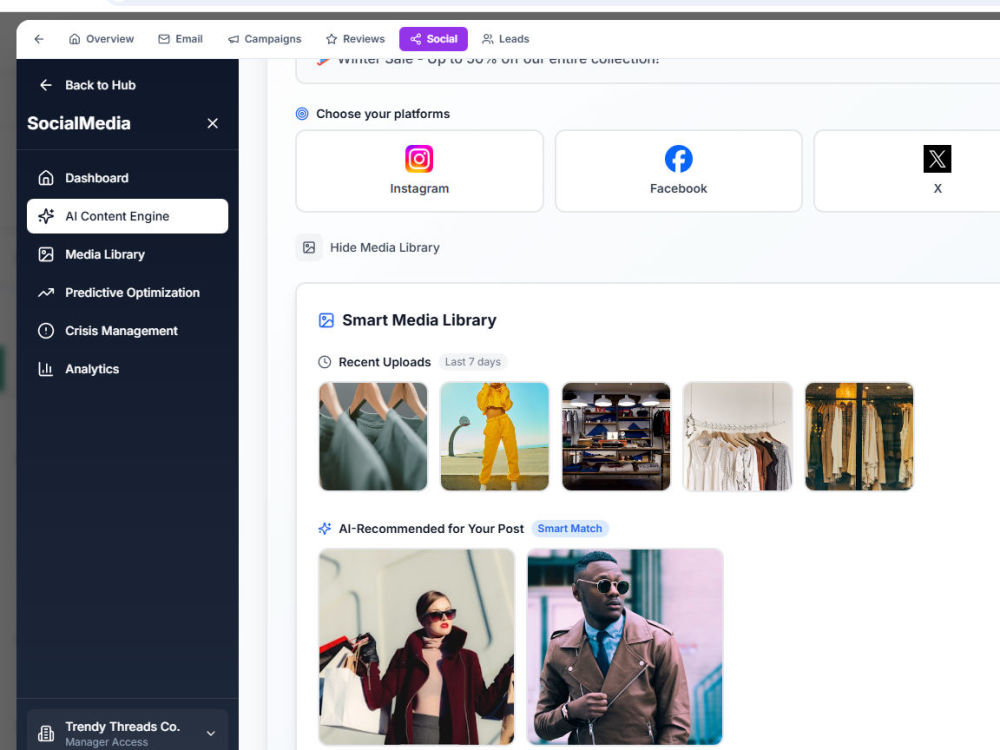This screenshot has width=1000, height=750.
Task: Select the boutique window coats thumbnail
Action: (x=859, y=437)
